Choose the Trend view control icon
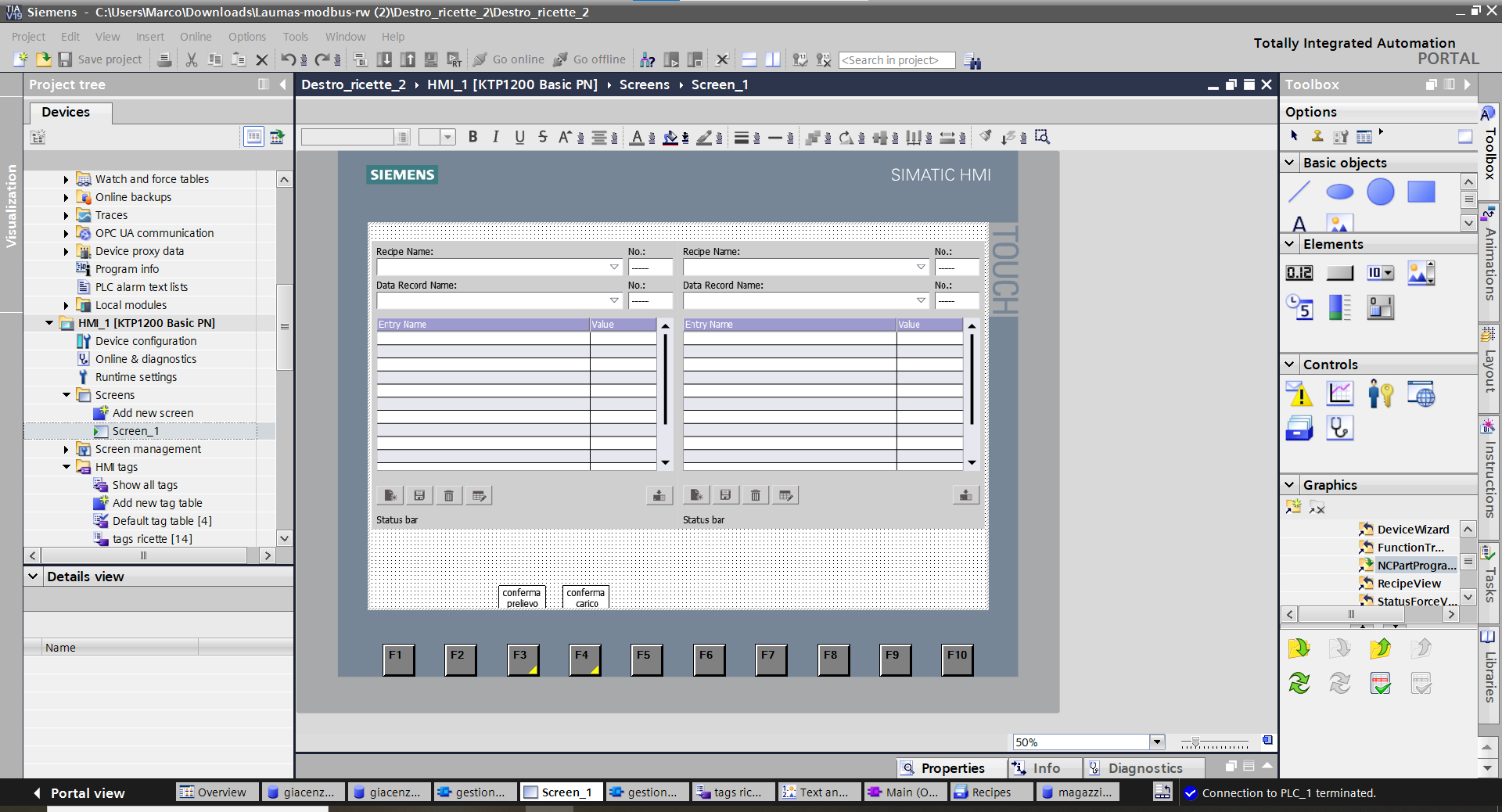This screenshot has height=812, width=1502. click(x=1339, y=394)
